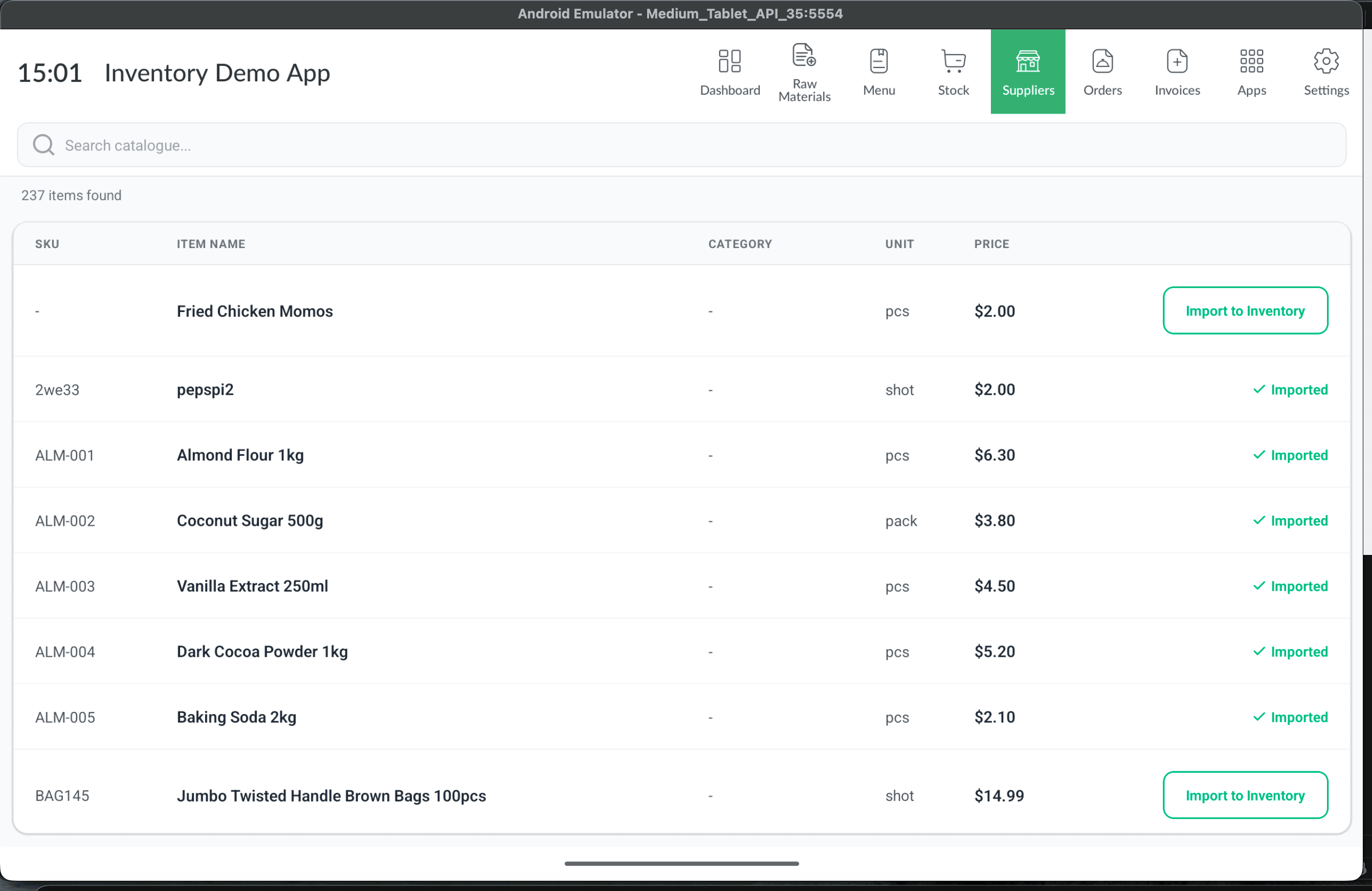Open the Settings gear icon

1326,61
